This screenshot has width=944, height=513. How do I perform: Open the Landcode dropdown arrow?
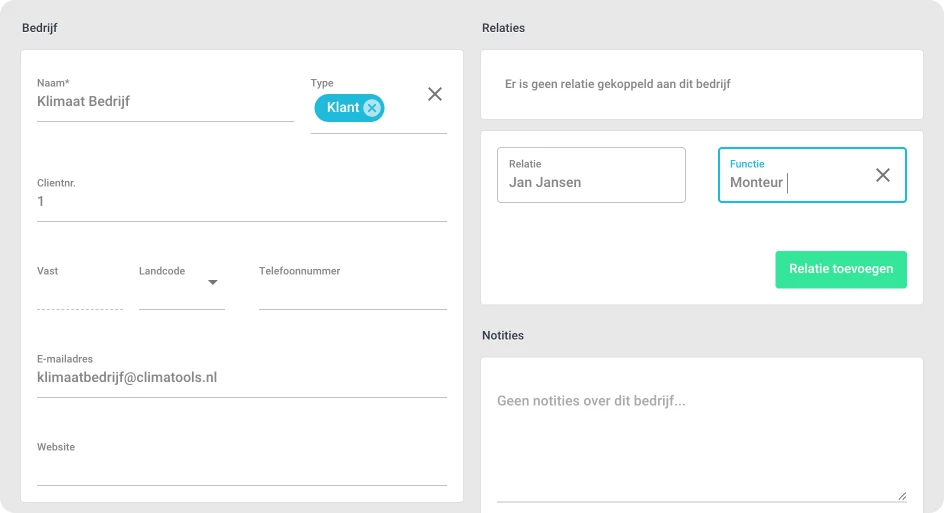[213, 282]
